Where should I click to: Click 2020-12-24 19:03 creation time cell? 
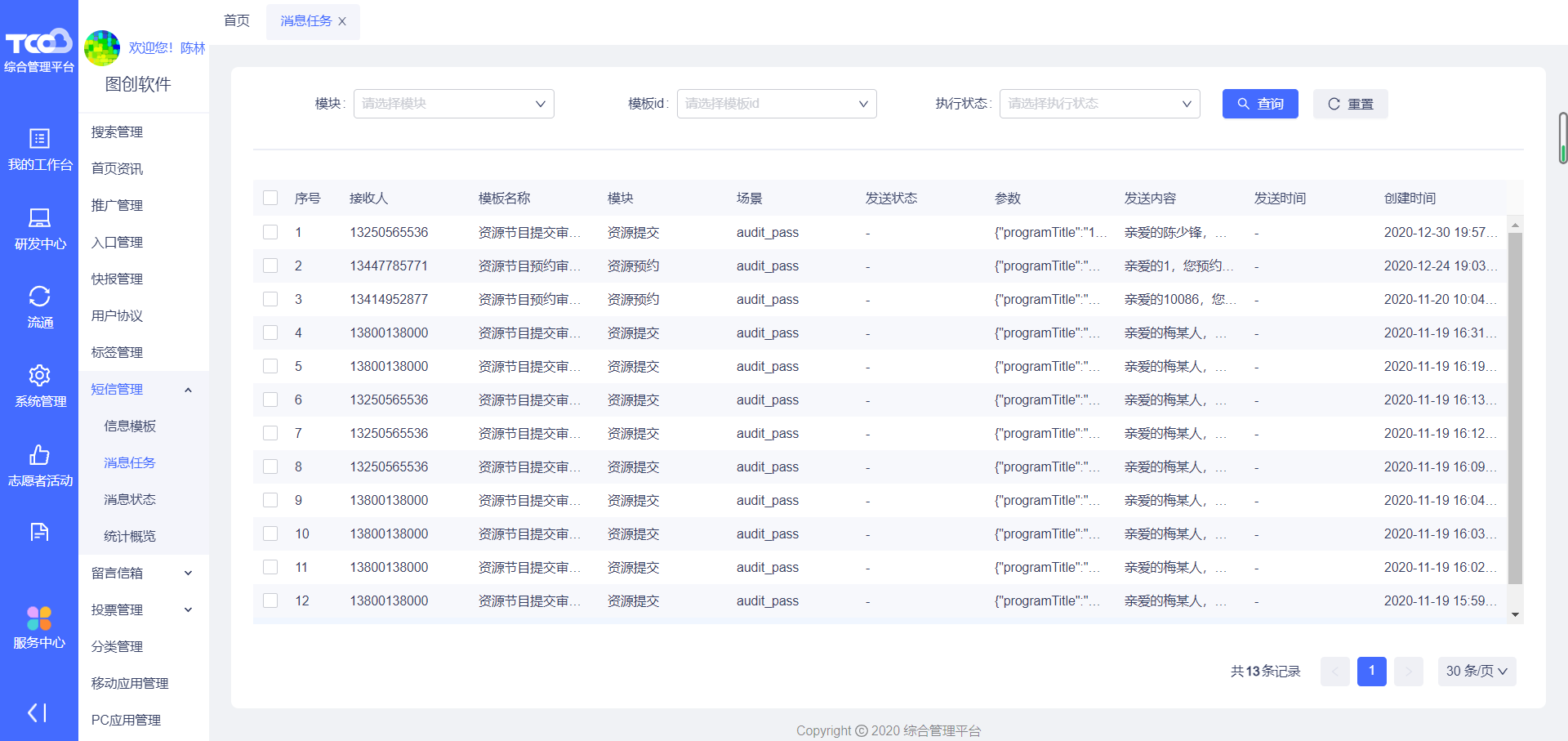pos(1441,266)
